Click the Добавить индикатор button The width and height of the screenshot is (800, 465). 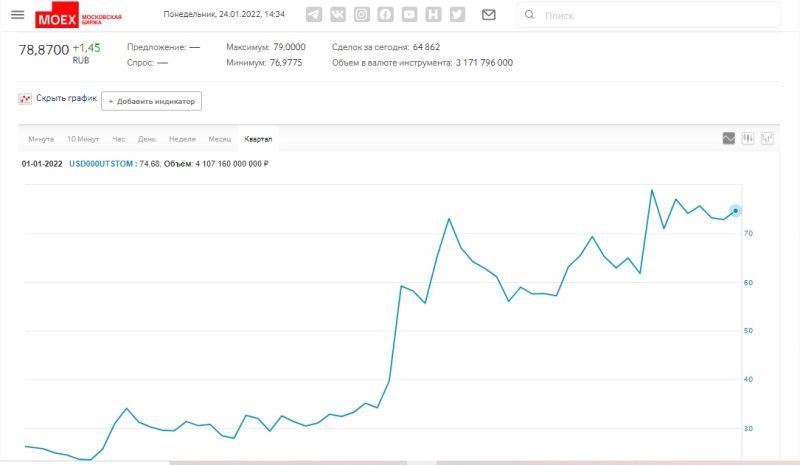pyautogui.click(x=151, y=101)
